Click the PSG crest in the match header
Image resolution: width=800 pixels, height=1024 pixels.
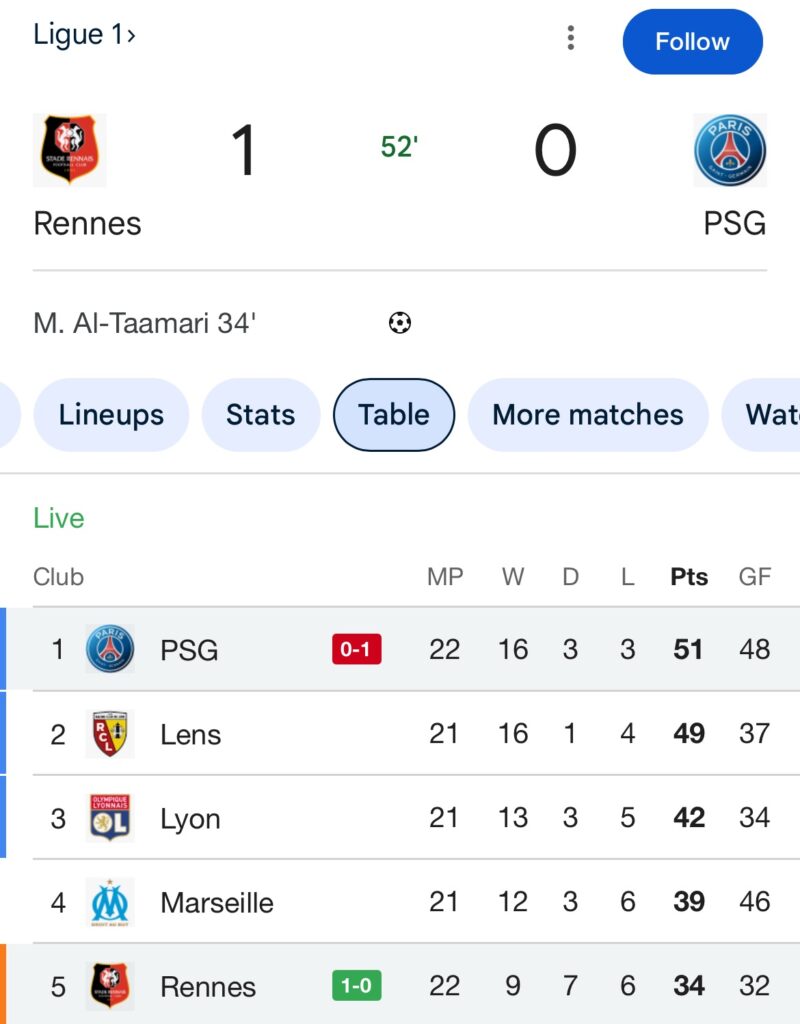tap(730, 150)
